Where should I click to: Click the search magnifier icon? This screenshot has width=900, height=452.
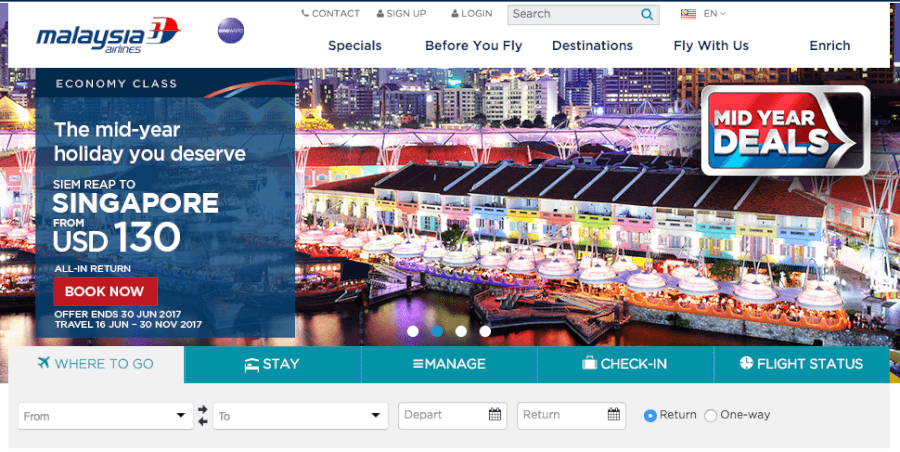pyautogui.click(x=647, y=14)
